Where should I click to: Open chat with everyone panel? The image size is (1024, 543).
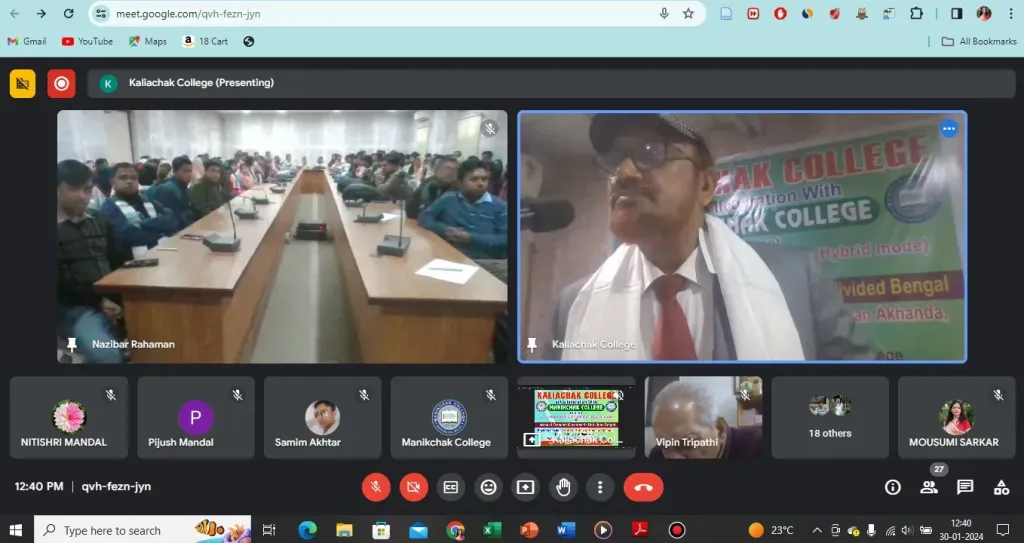tap(965, 487)
